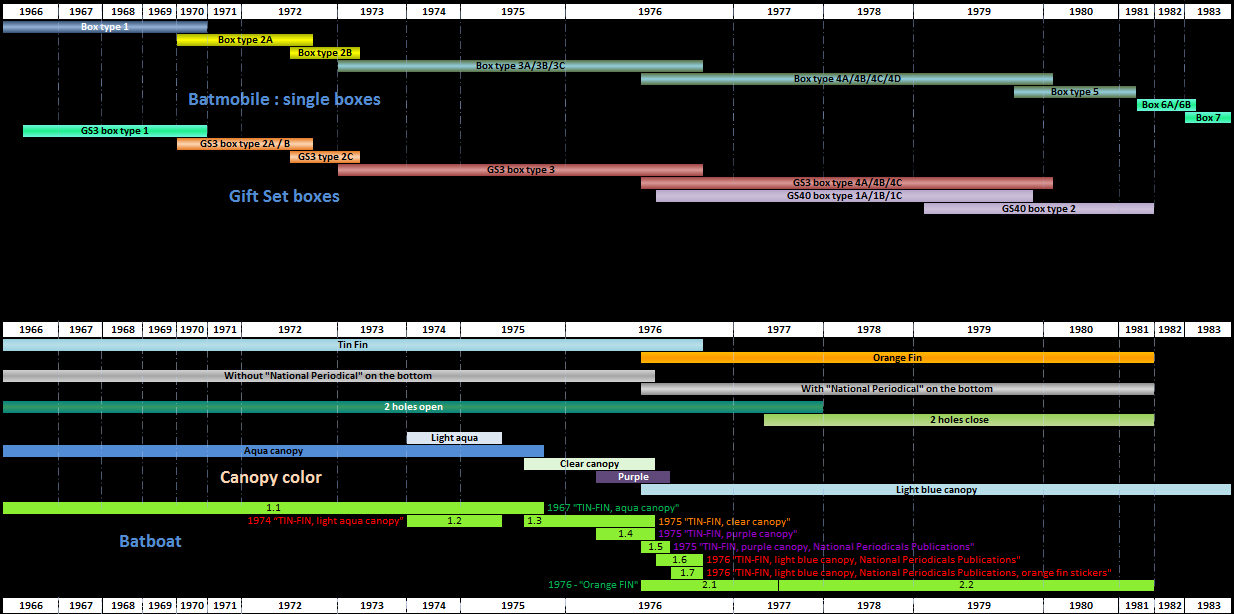Click the "Box type 5" bar
This screenshot has width=1234, height=614.
(x=1075, y=92)
